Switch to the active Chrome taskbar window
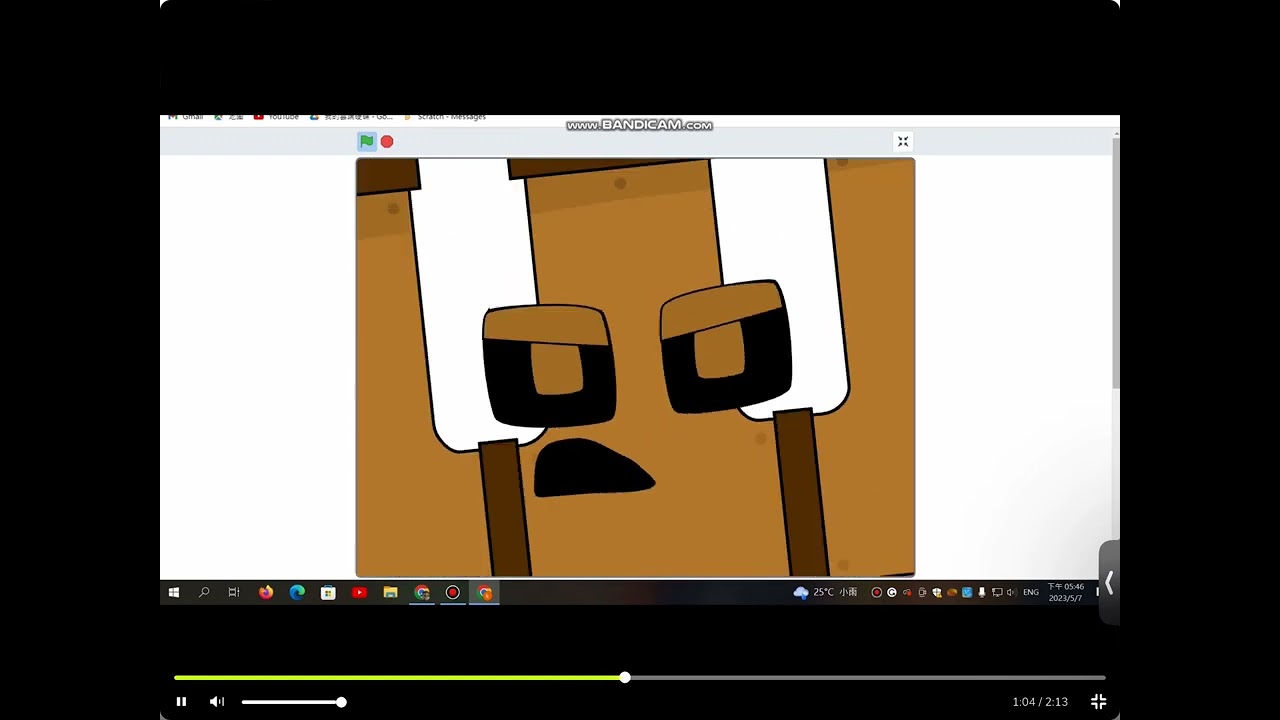 [x=485, y=593]
